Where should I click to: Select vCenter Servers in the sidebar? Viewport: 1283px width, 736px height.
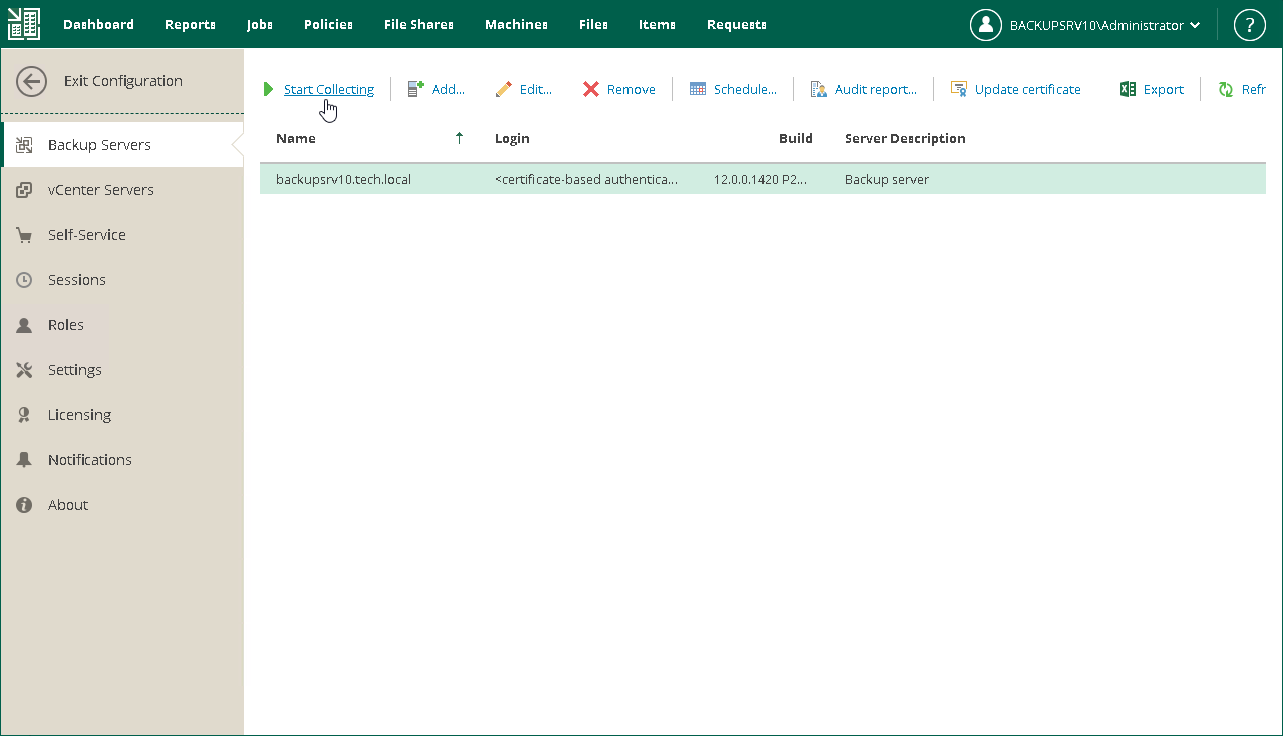123,190
